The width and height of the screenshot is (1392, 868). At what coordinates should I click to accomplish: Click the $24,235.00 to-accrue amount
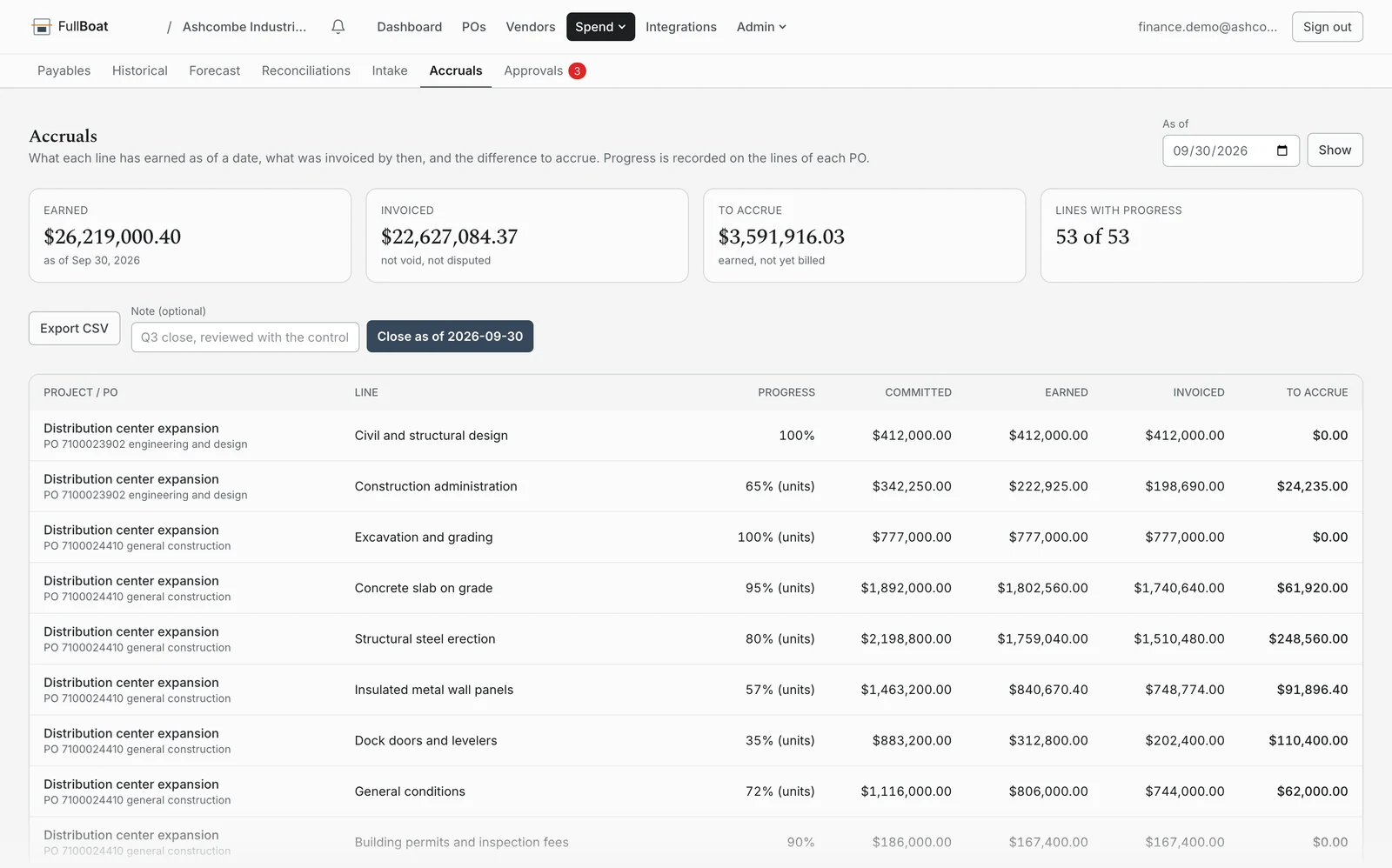click(1312, 486)
